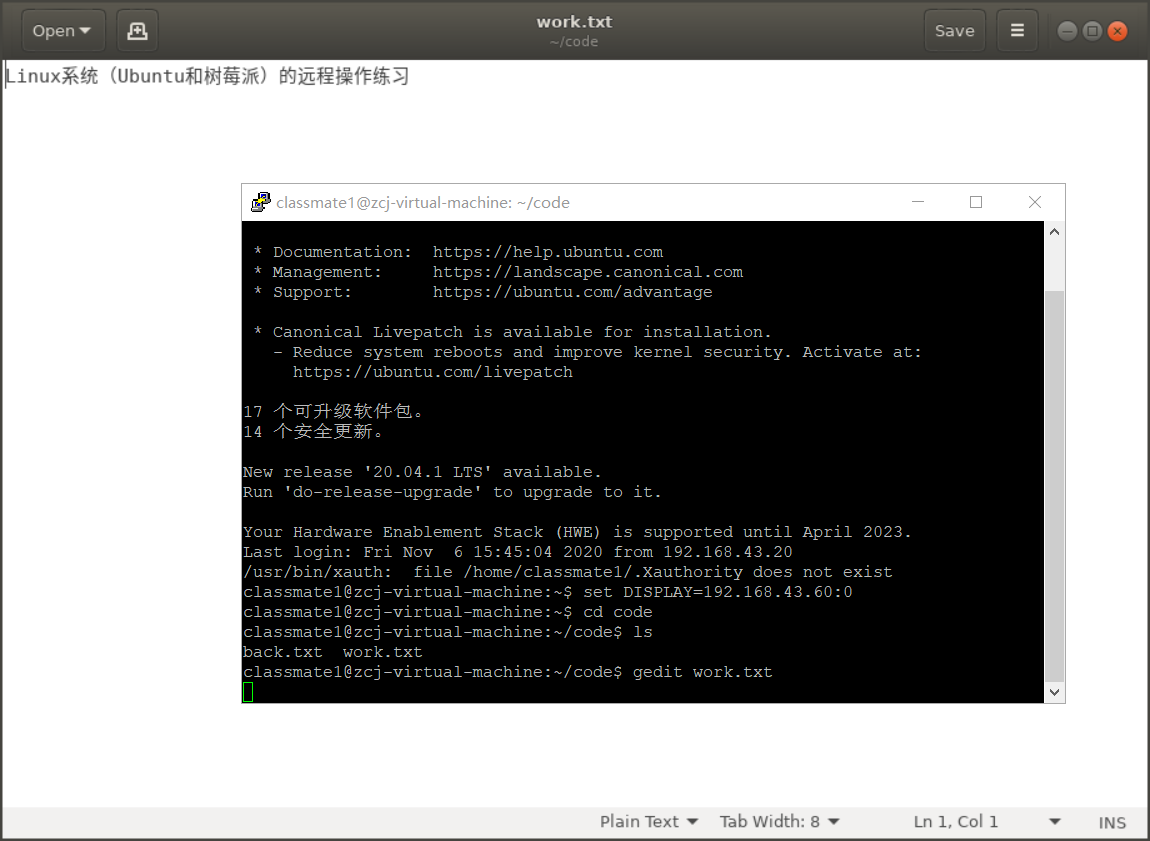This screenshot has width=1150, height=841.
Task: Open the Plain Text language dropdown
Action: tap(648, 822)
